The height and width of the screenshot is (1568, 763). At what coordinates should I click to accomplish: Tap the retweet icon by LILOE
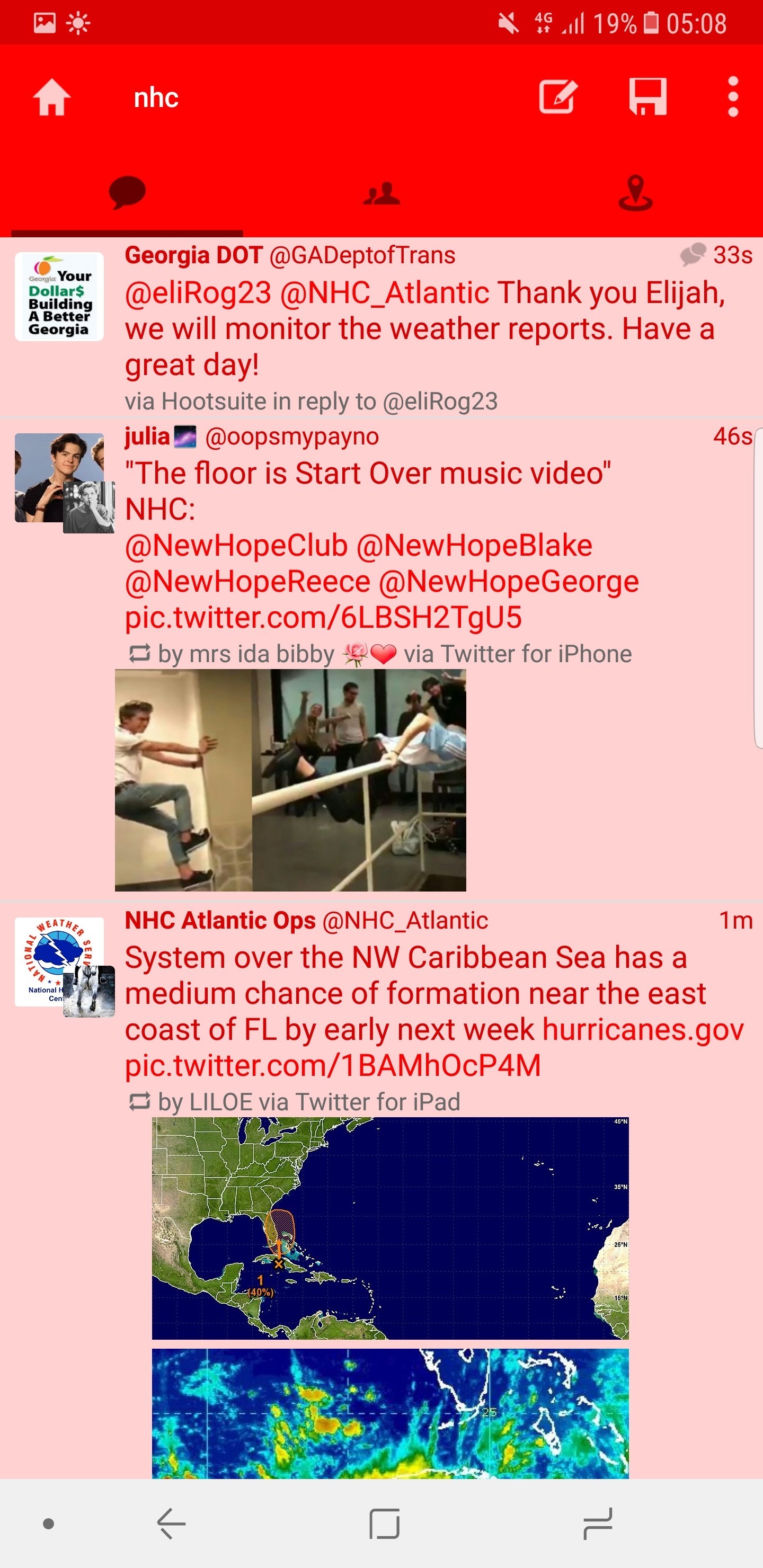[x=139, y=1101]
